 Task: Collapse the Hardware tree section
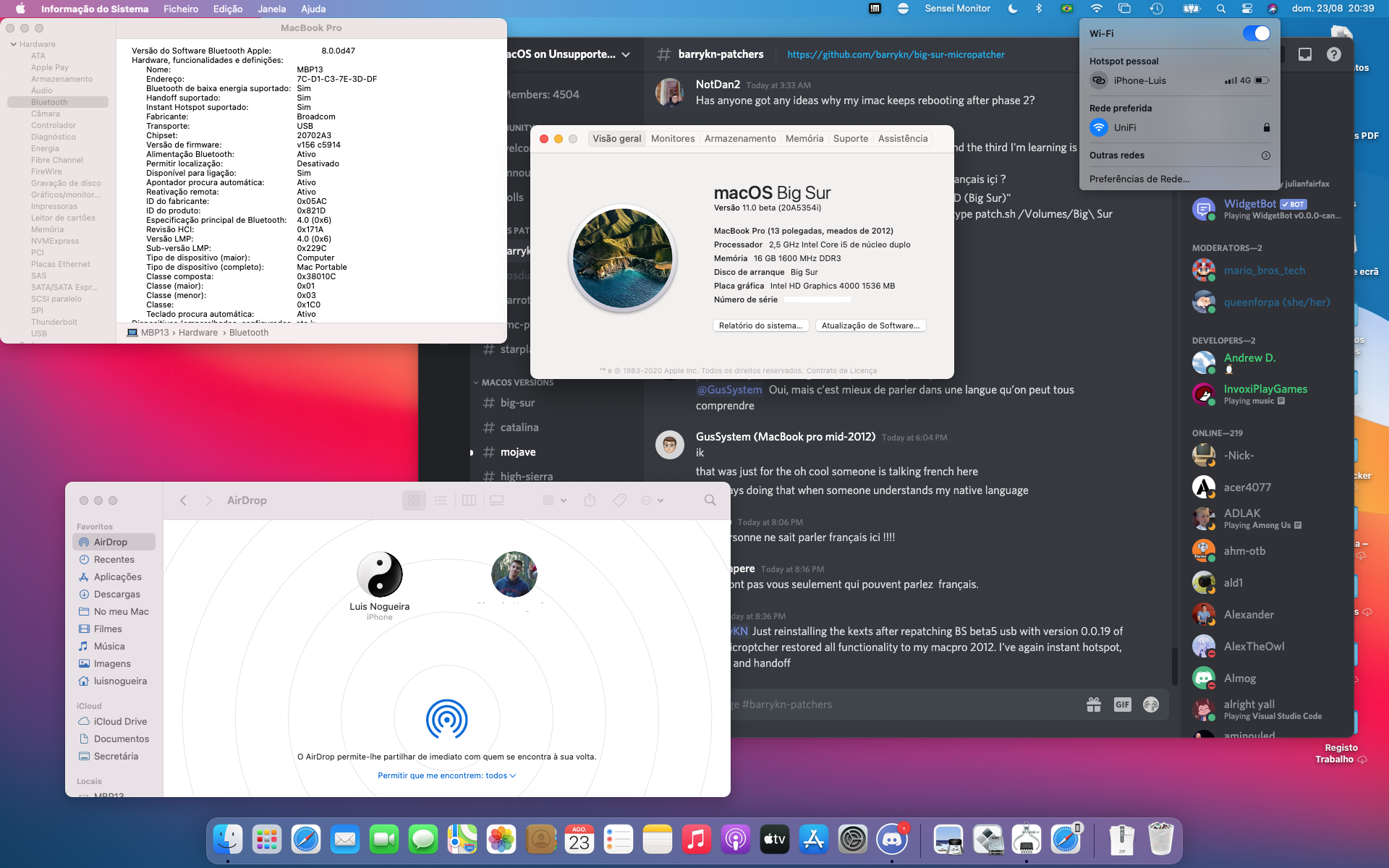click(14, 44)
